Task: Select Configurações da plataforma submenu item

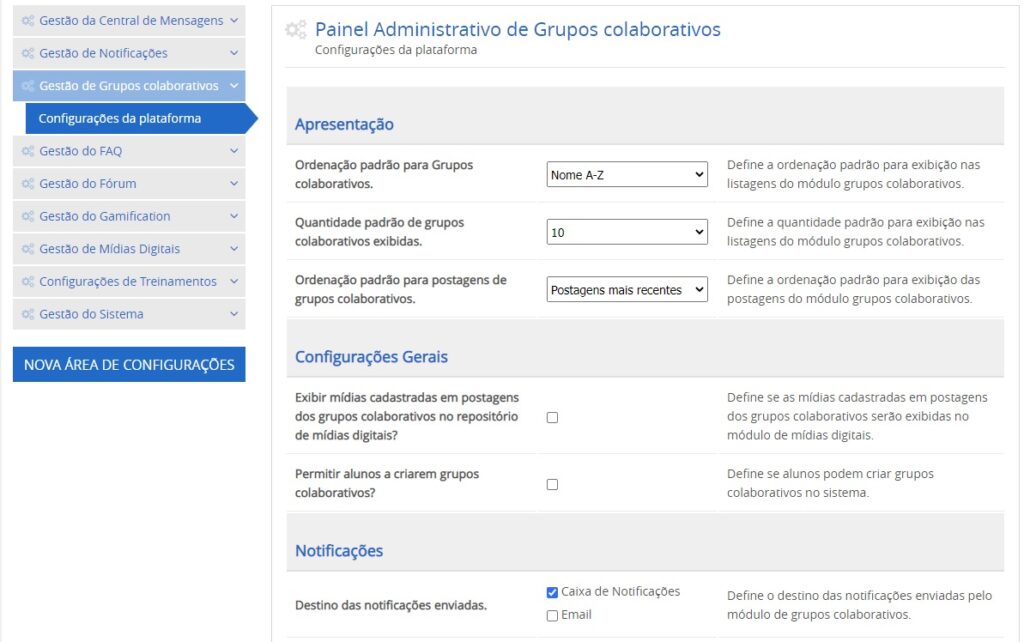Action: [120, 118]
